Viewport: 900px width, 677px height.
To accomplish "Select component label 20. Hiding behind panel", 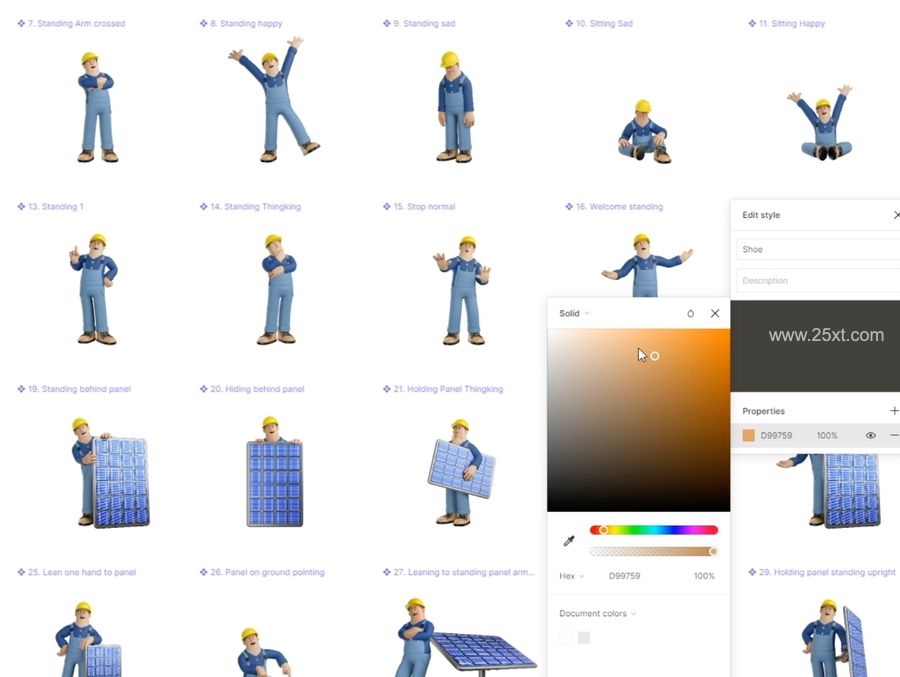I will (x=252, y=389).
